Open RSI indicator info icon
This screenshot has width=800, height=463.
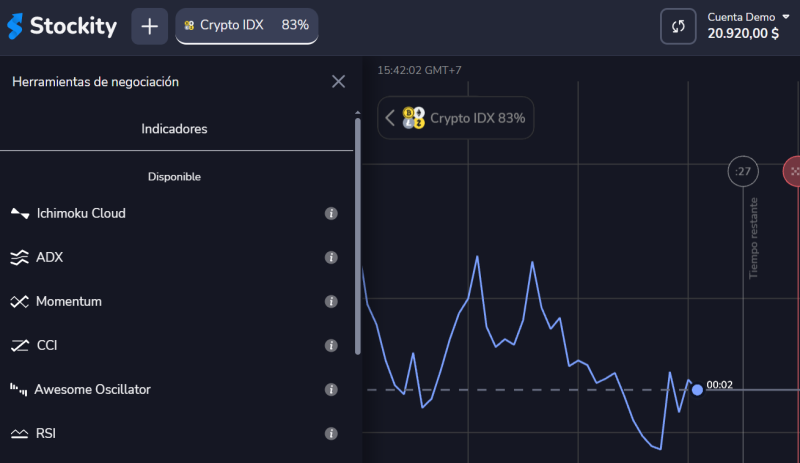(331, 434)
